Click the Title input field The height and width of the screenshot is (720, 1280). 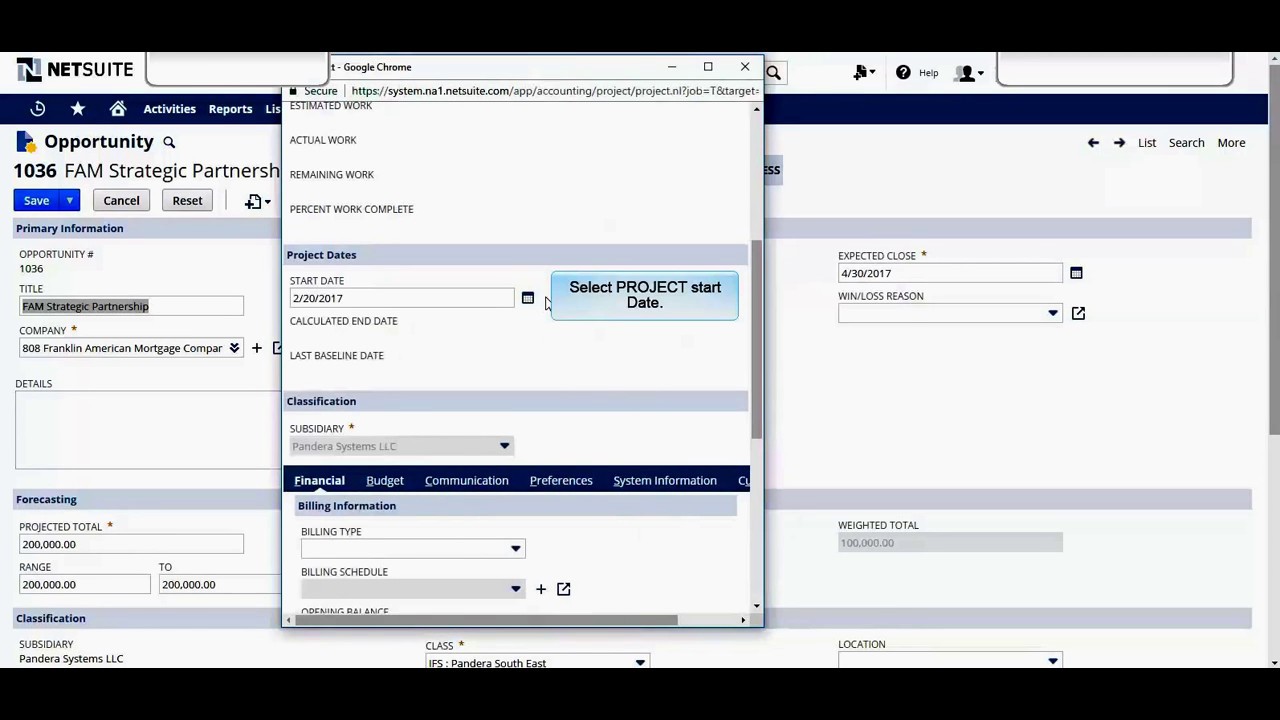(131, 306)
